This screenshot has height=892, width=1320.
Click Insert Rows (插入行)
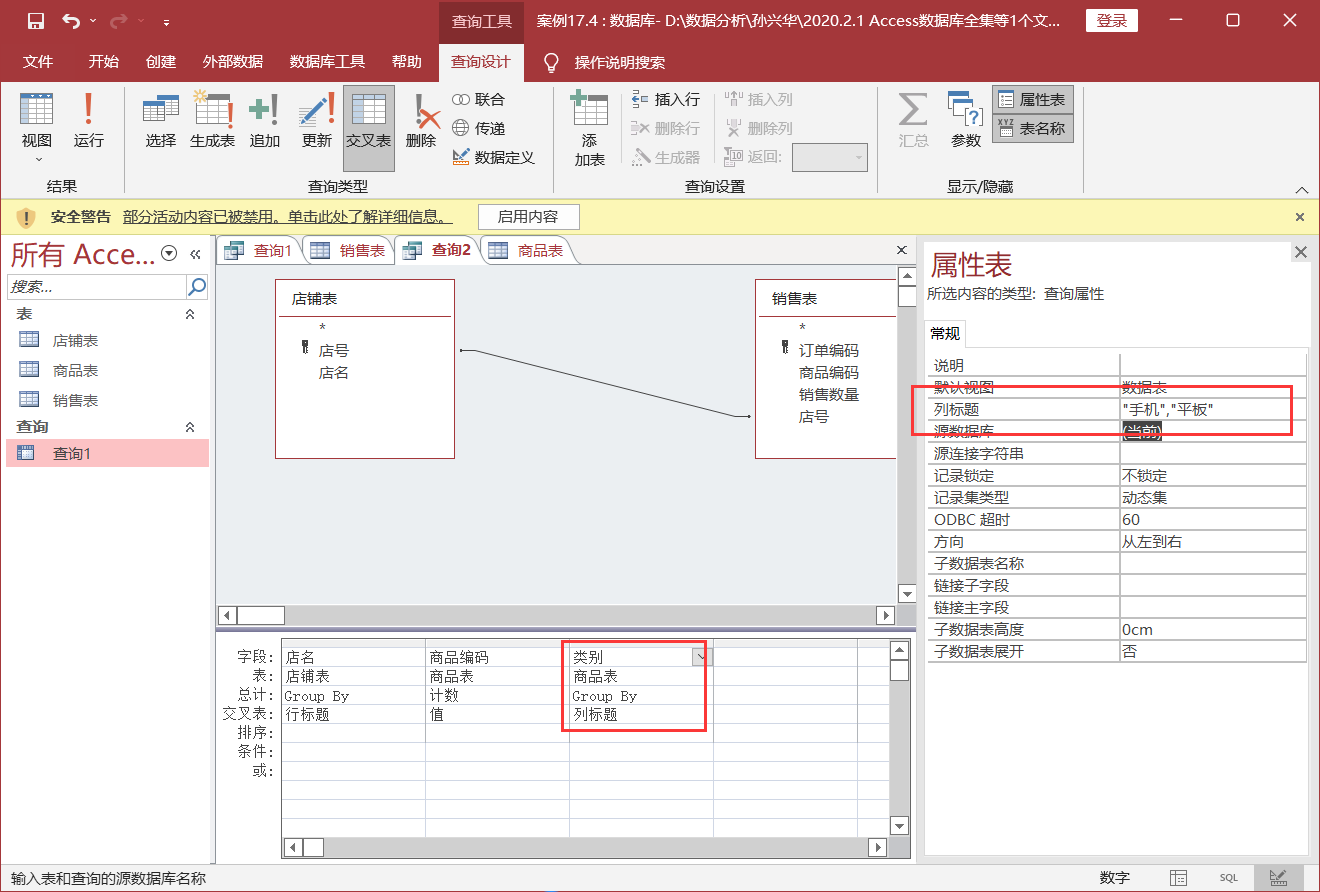point(666,99)
